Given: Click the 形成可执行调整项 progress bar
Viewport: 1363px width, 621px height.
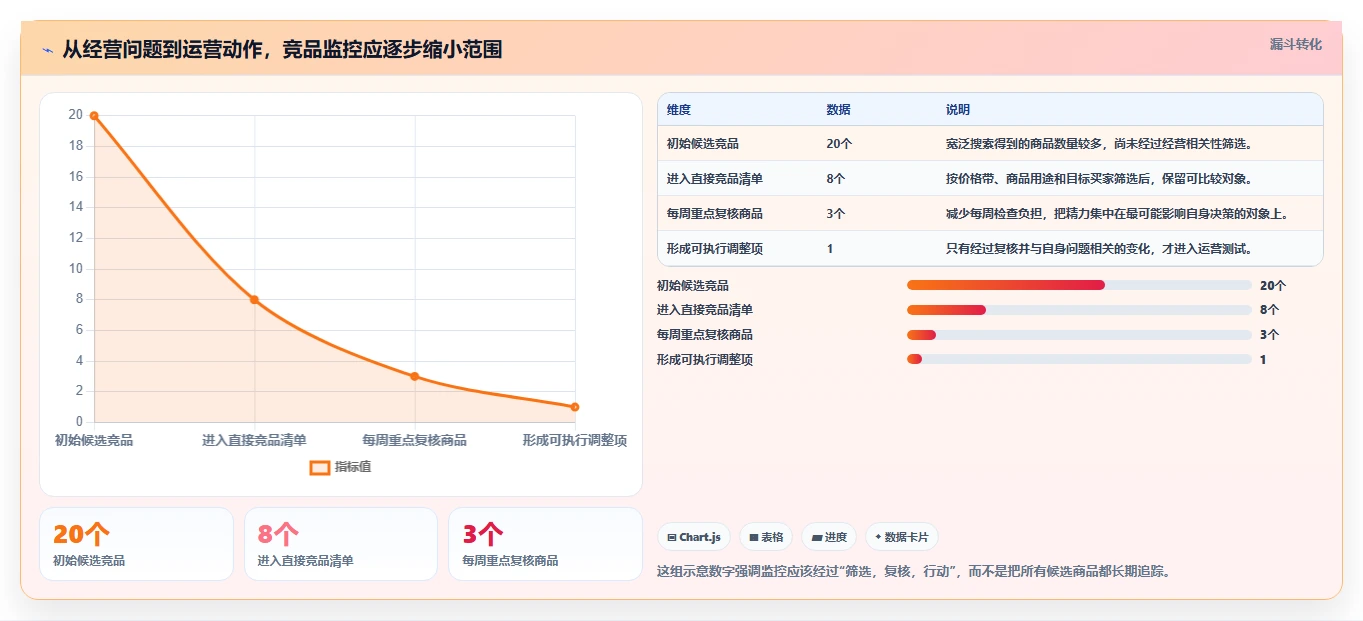Looking at the screenshot, I should 1079,360.
